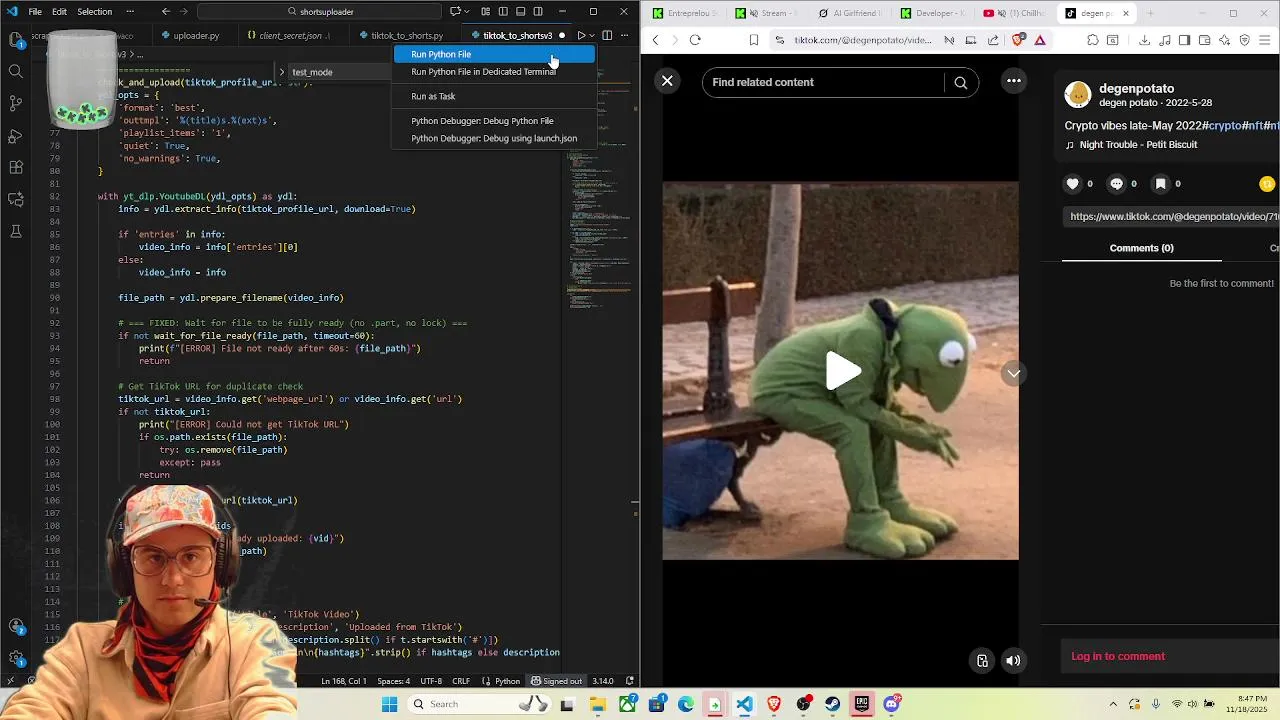Click Signed out Copilot status item
This screenshot has width=1280, height=720.
click(x=556, y=681)
